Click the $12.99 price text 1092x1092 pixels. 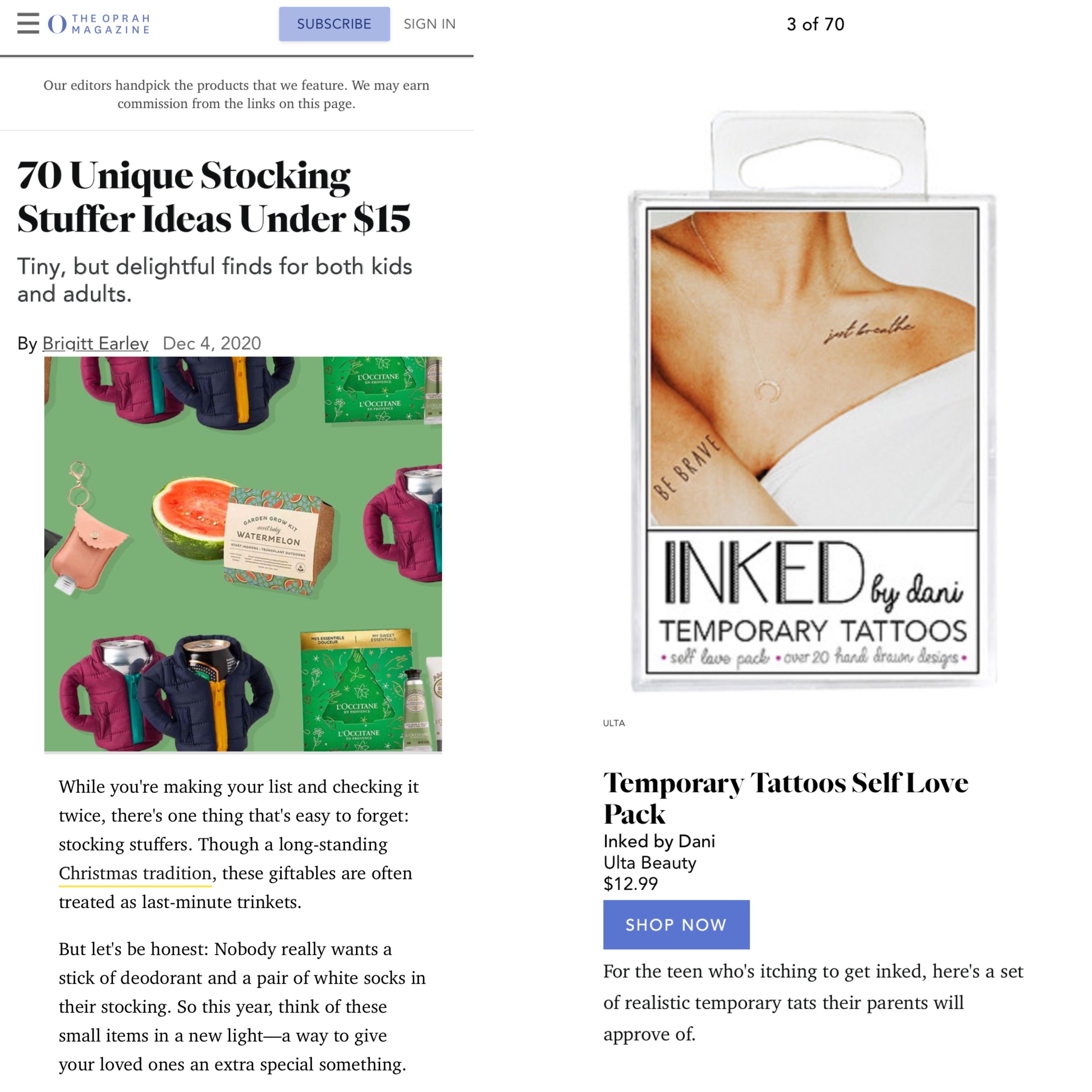pos(630,883)
